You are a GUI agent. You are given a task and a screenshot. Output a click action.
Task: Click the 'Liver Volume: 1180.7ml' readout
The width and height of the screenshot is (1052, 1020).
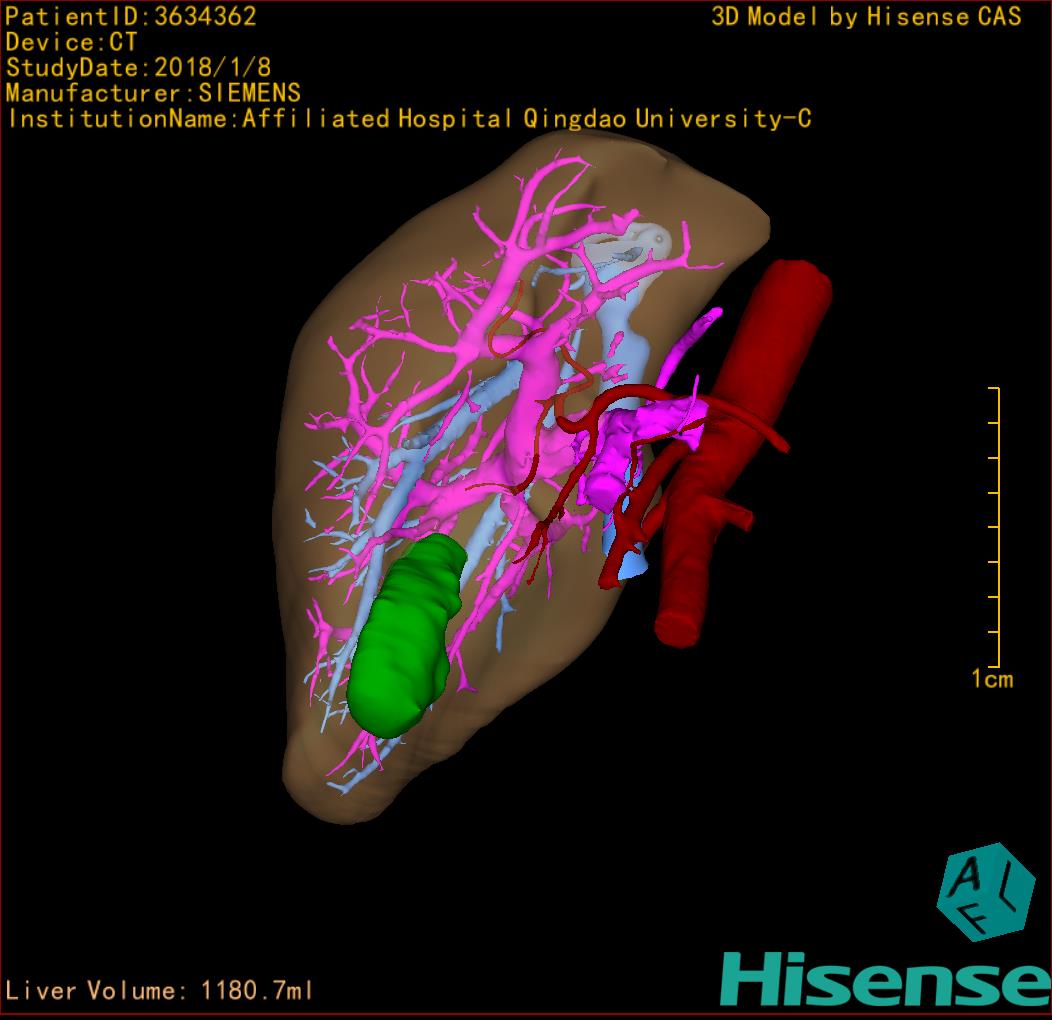pyautogui.click(x=158, y=990)
